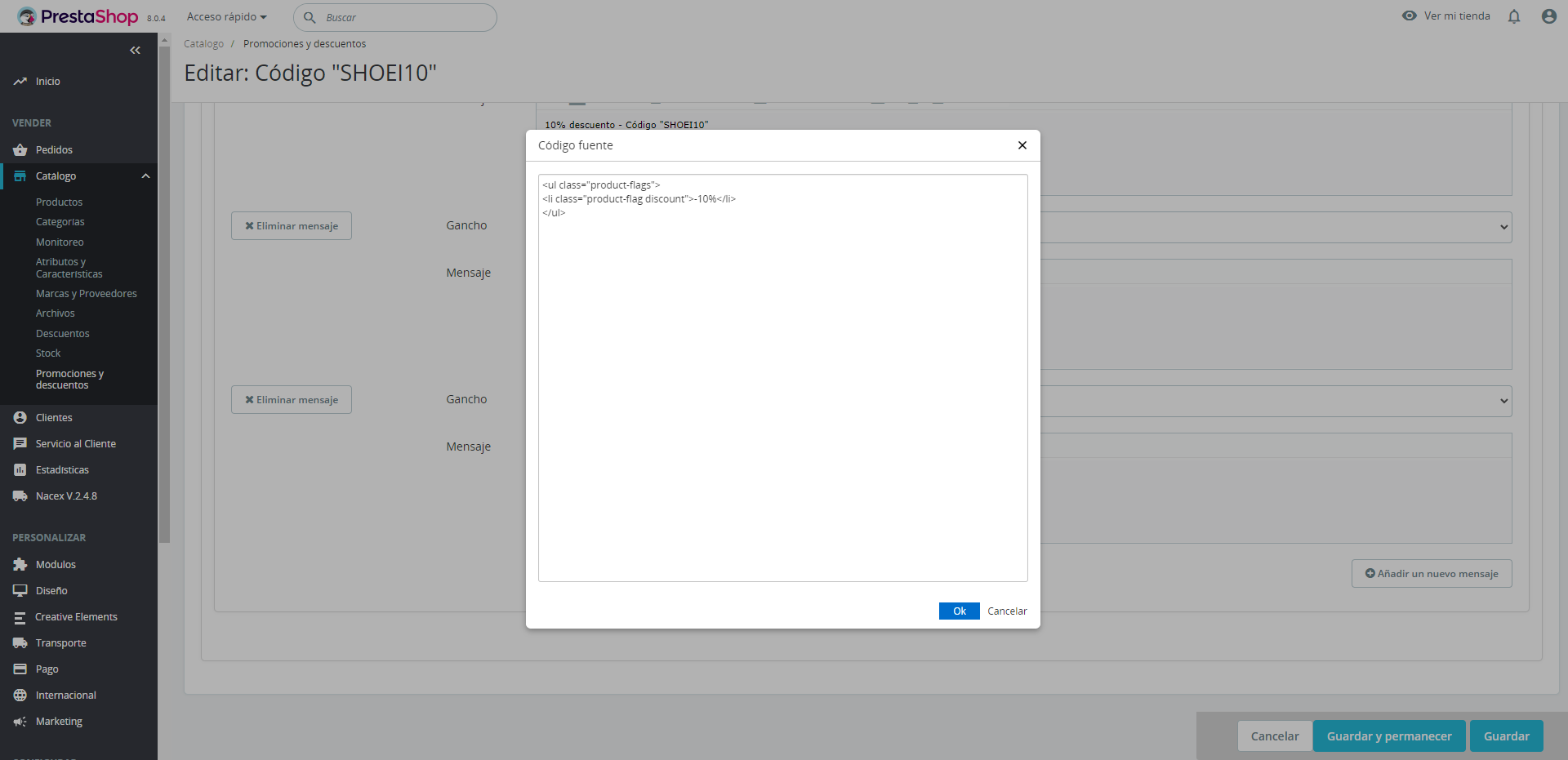Click the Transporte truck icon
1568x760 pixels.
pyautogui.click(x=20, y=643)
